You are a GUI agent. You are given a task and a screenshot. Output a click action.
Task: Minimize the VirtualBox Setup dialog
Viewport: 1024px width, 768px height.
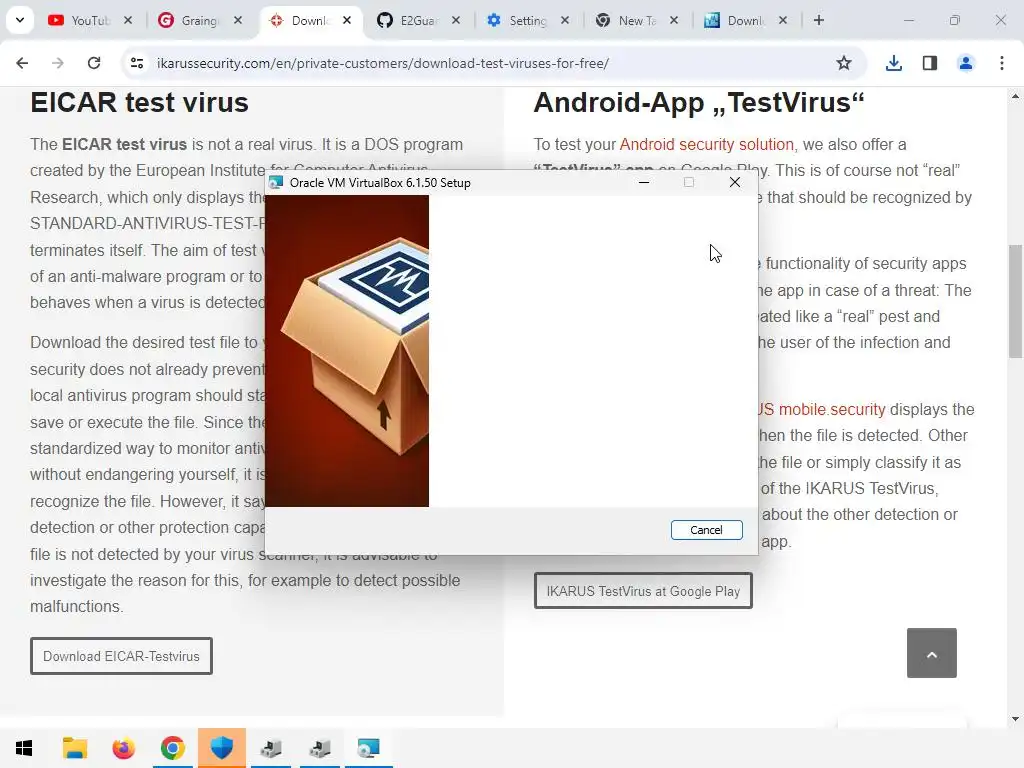coord(644,182)
